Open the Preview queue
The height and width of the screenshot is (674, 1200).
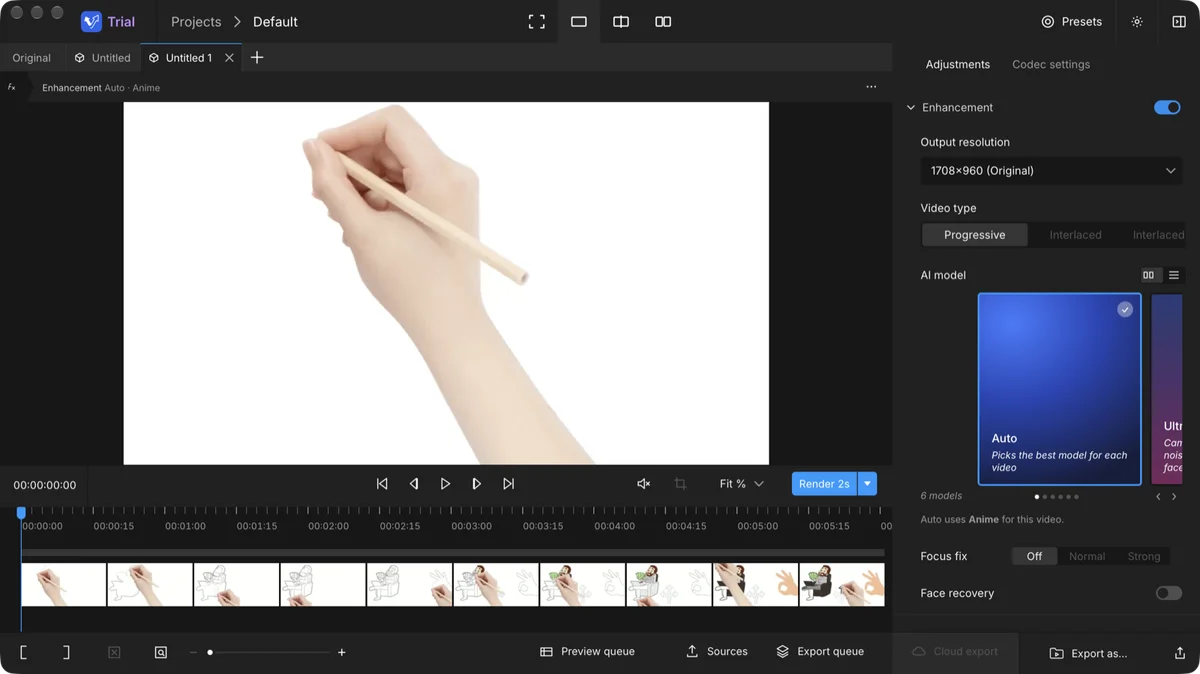(x=587, y=652)
